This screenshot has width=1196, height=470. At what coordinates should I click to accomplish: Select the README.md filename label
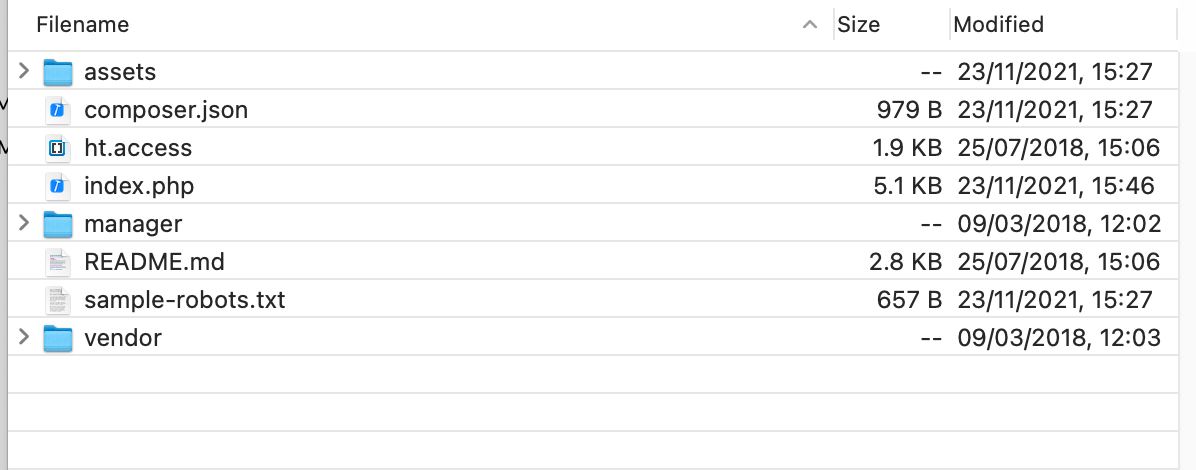pos(154,262)
